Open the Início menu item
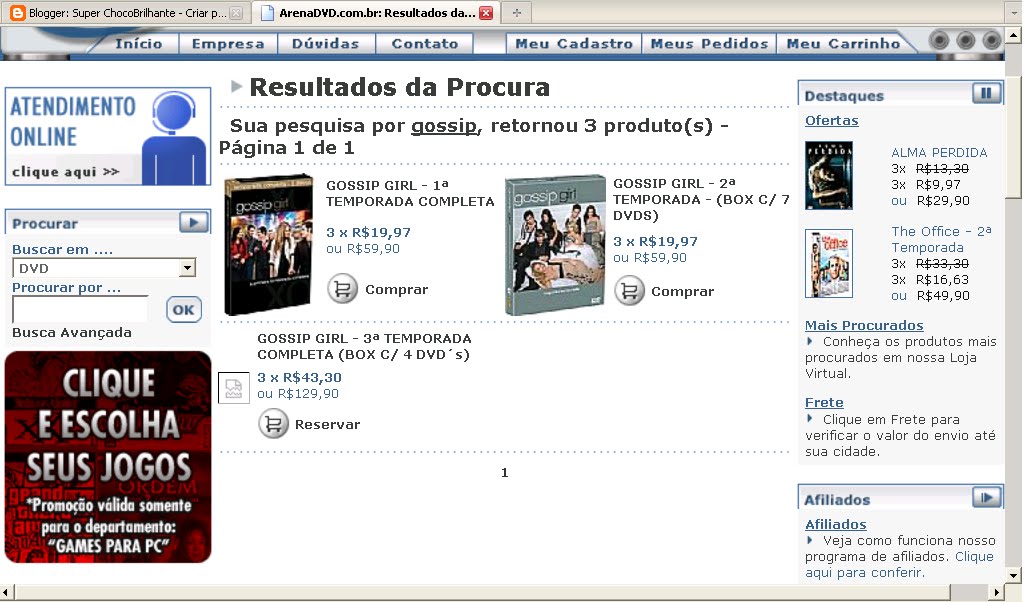The height and width of the screenshot is (602, 1024). 138,43
